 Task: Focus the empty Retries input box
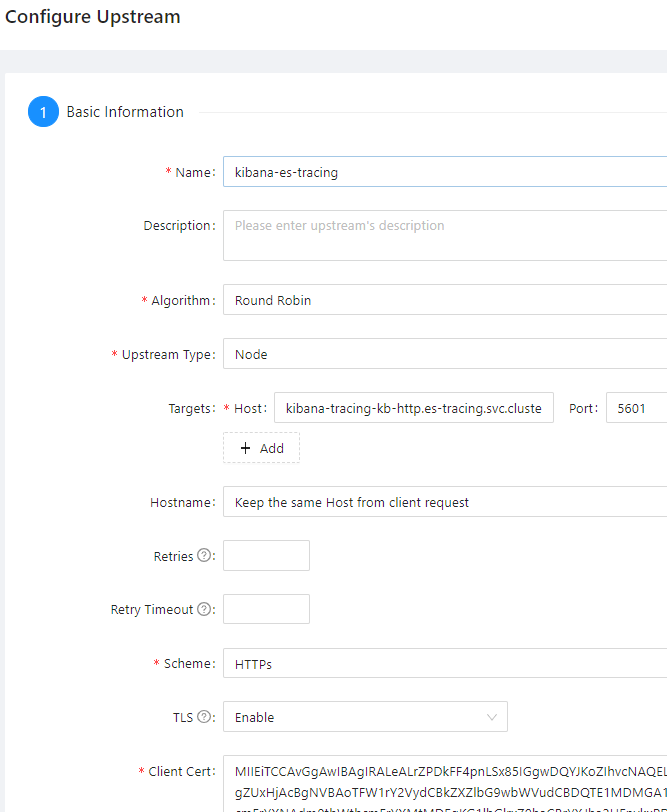pos(266,555)
